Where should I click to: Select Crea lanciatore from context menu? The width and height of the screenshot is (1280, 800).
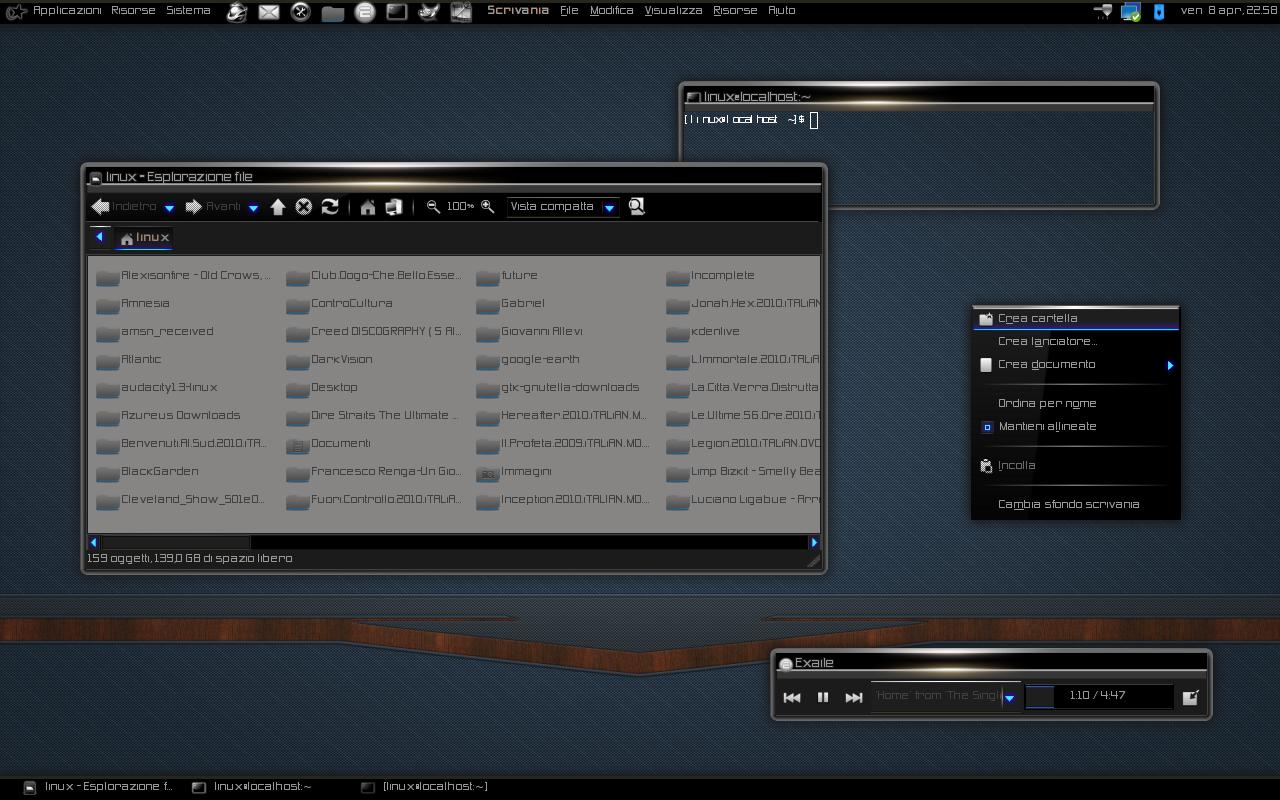1076,342
